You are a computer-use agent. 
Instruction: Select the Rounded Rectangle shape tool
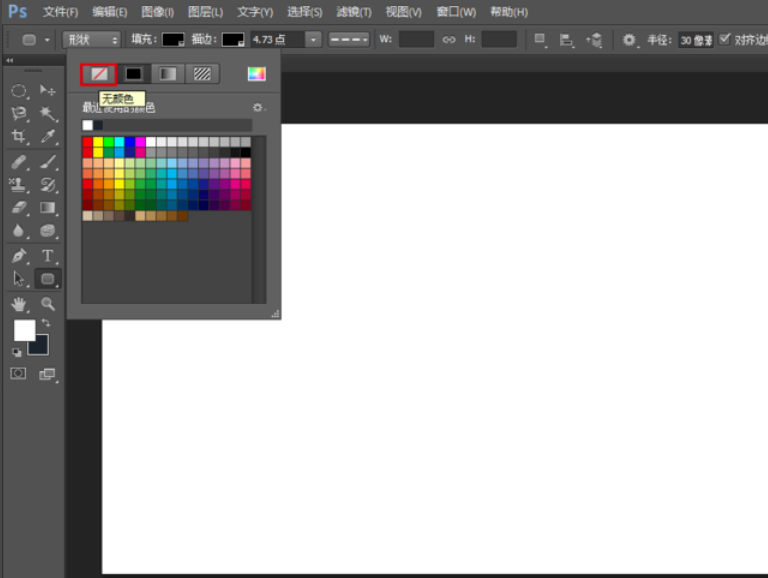(48, 279)
